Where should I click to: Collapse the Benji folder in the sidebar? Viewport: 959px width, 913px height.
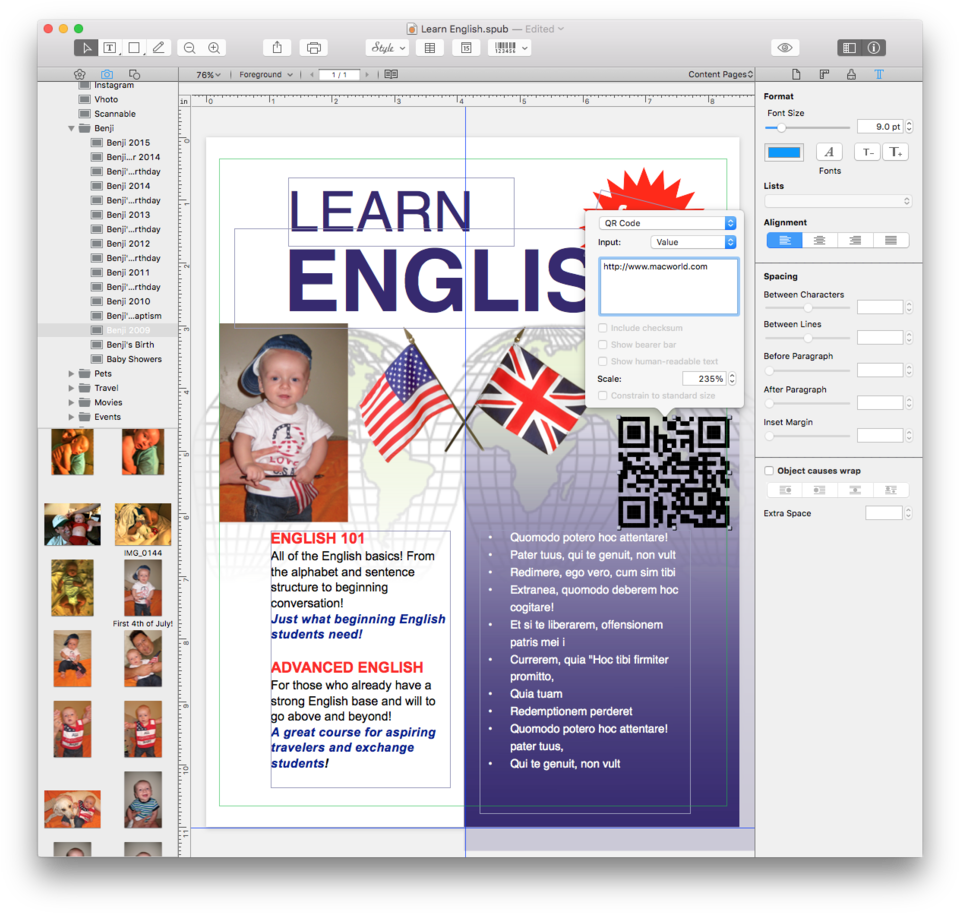click(x=72, y=129)
